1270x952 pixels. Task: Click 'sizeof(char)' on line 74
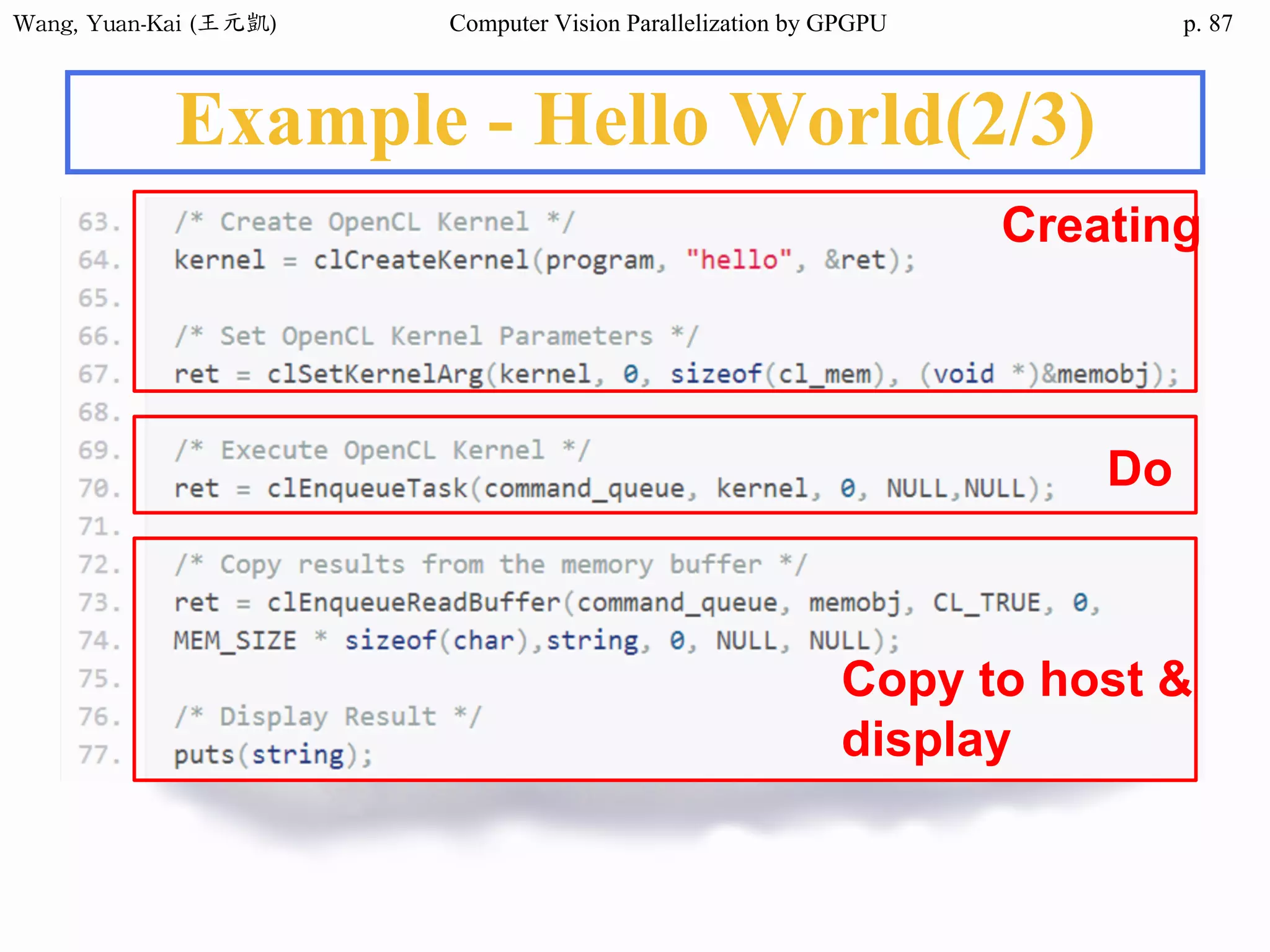[x=437, y=641]
